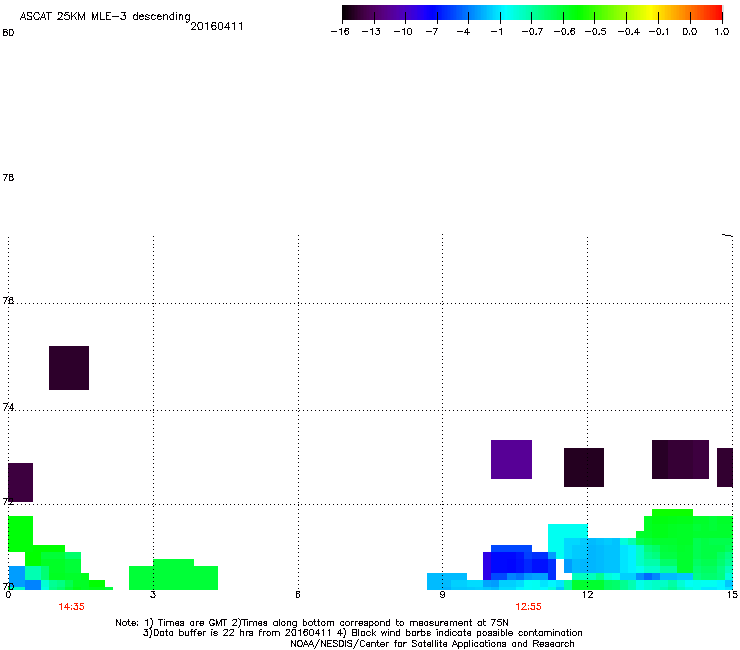
Task: Select the wide dark rectangle between longitudes 12 and 15
Action: point(681,459)
